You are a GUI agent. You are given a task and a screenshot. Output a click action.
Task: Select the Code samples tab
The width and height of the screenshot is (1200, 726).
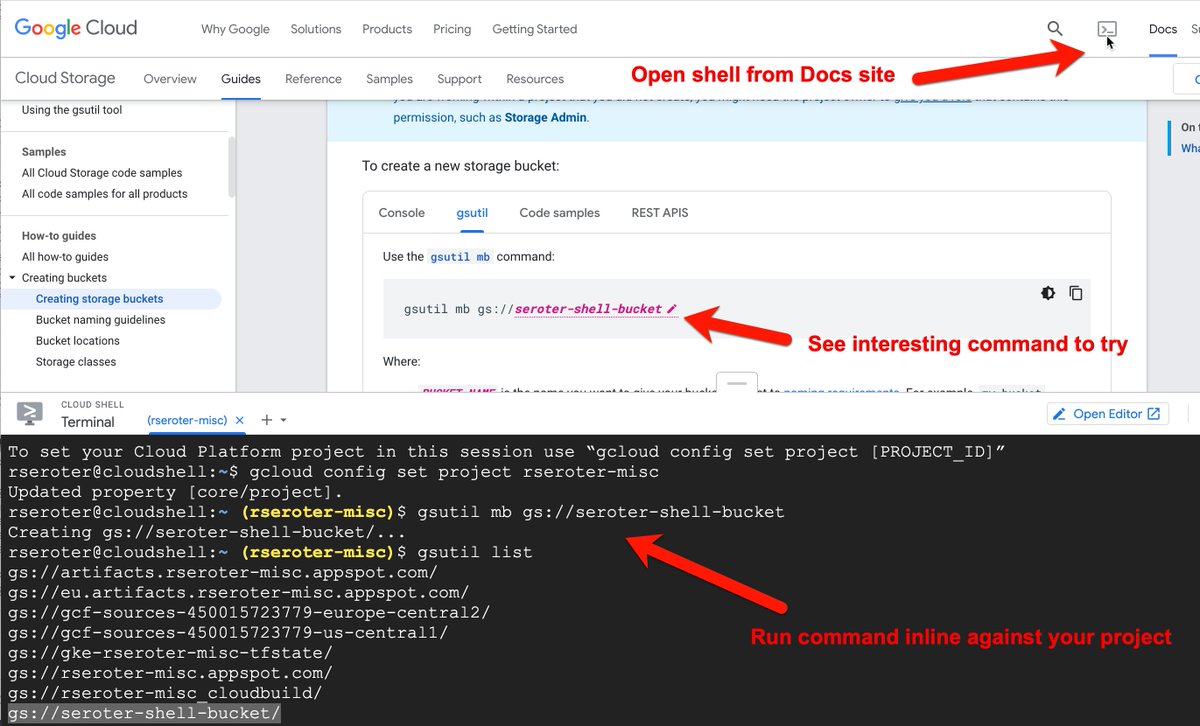click(560, 213)
